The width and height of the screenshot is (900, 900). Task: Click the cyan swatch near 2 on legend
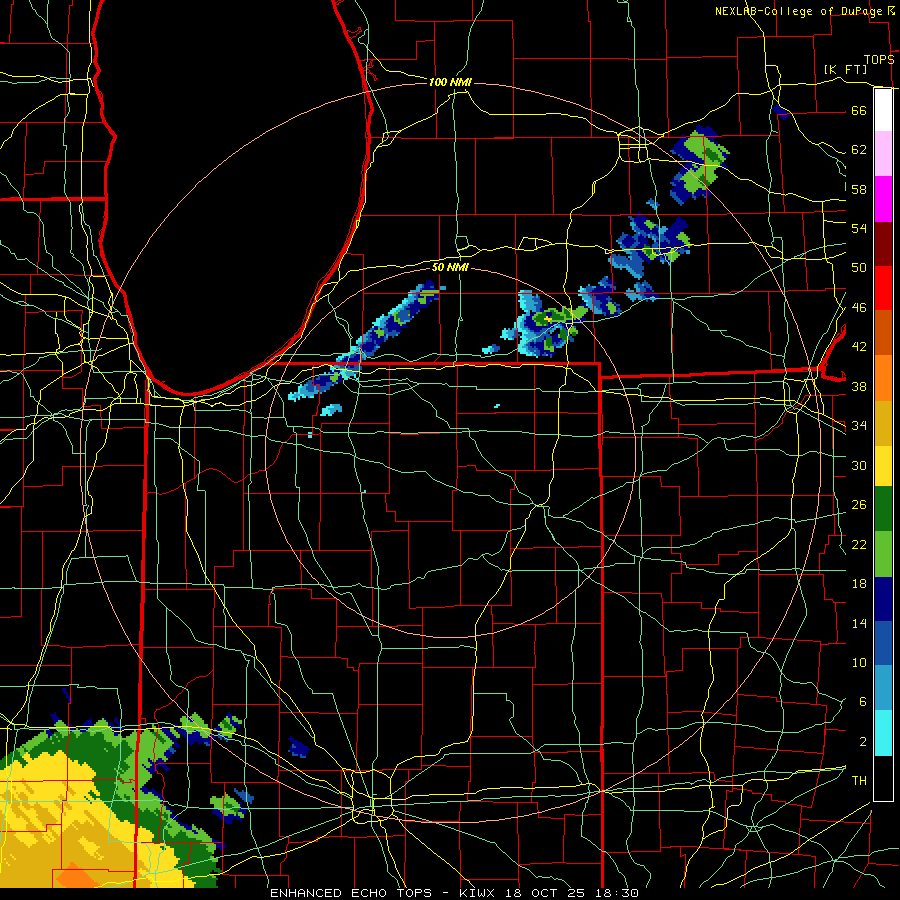point(883,733)
